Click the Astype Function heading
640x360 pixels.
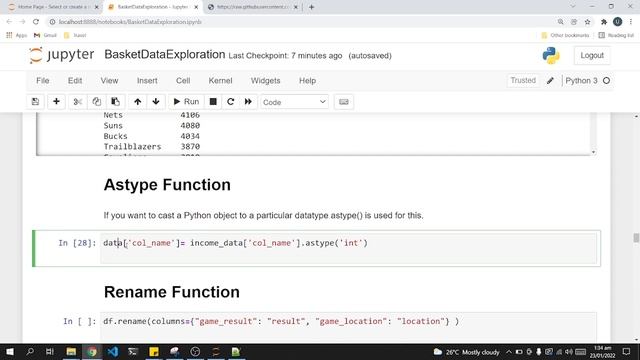click(167, 185)
